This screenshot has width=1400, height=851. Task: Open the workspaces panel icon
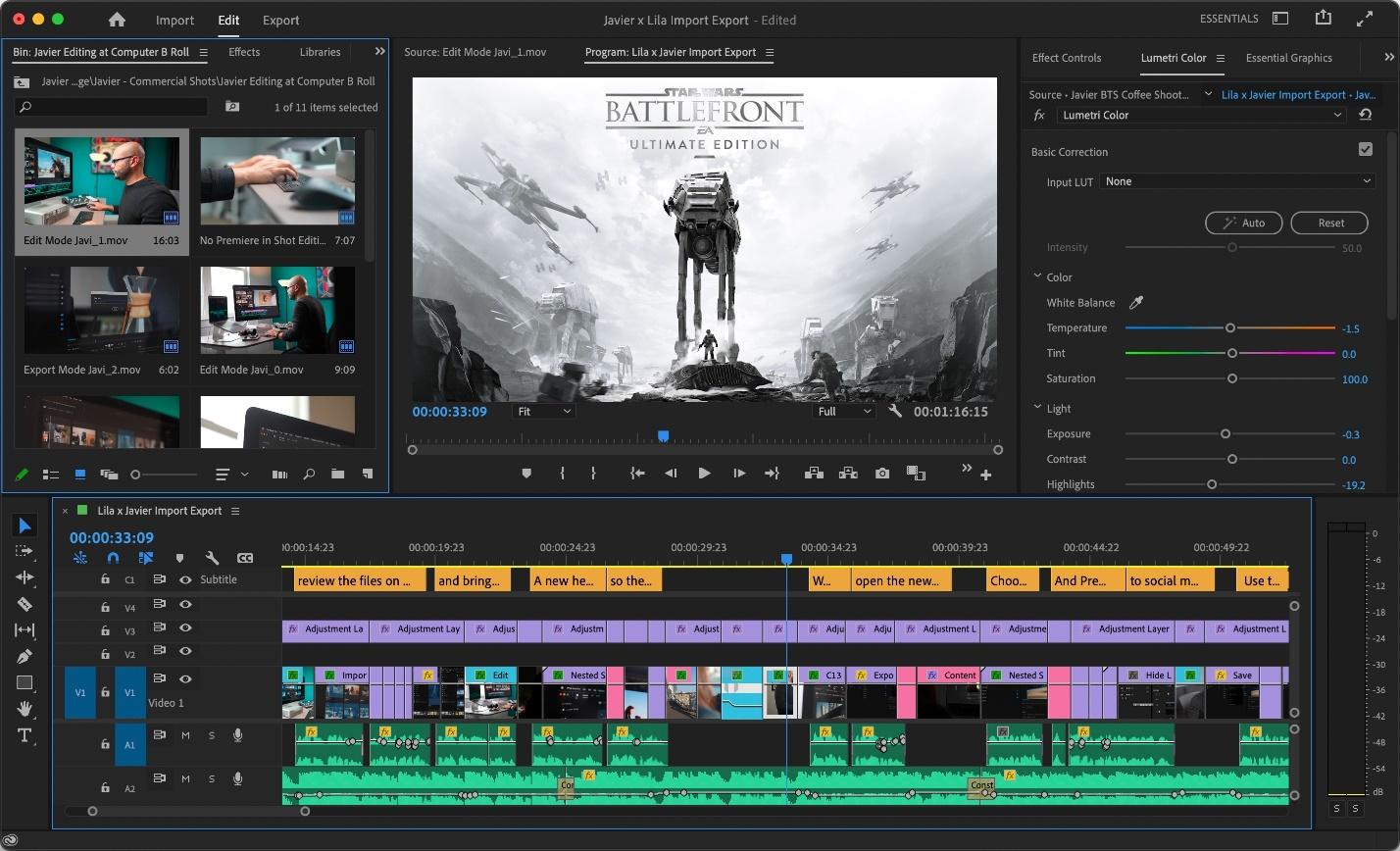pos(1279,18)
